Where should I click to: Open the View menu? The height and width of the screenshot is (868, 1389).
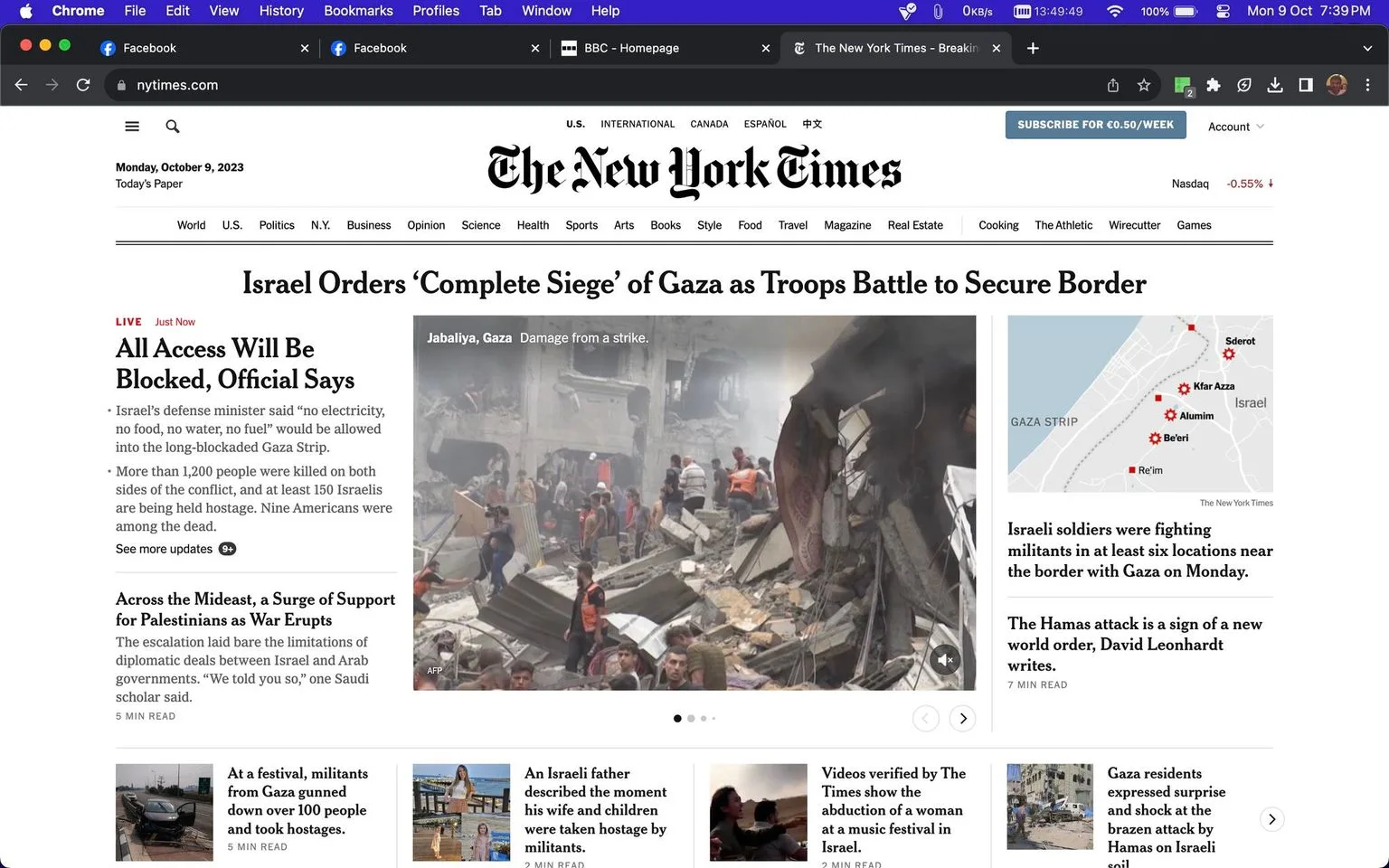[223, 11]
